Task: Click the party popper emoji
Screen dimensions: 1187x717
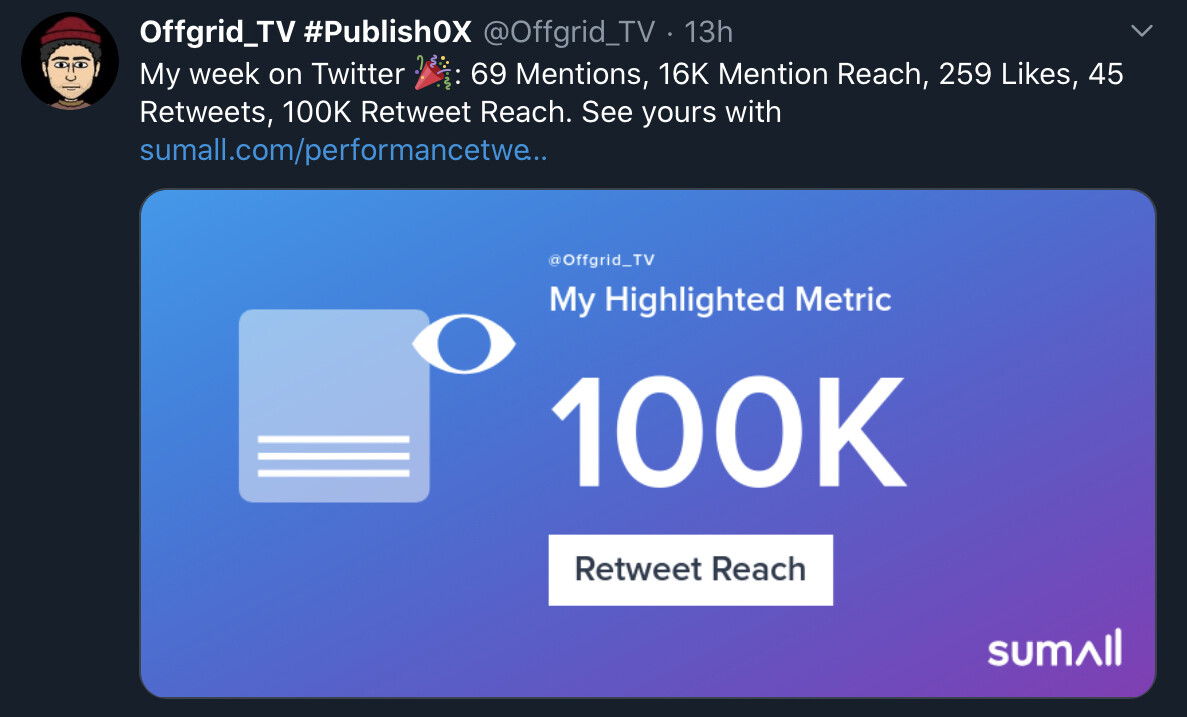Action: (x=432, y=73)
